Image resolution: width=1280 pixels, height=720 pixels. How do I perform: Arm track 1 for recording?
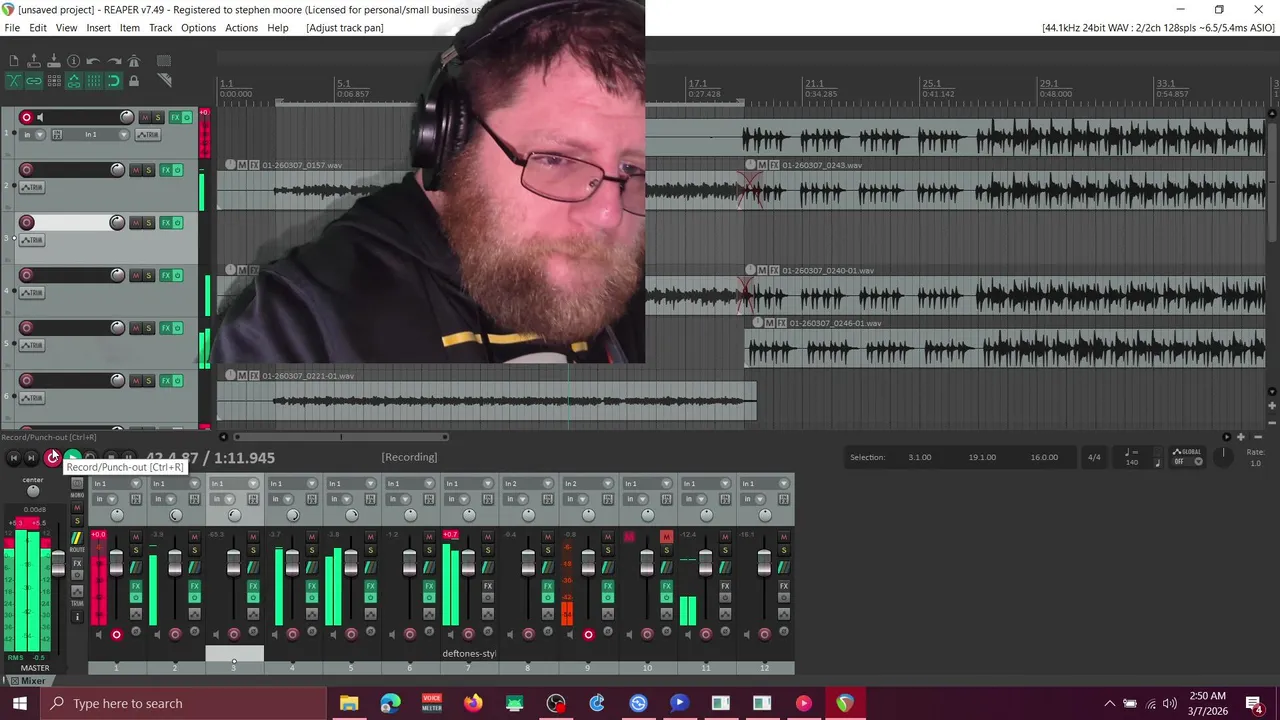point(26,117)
